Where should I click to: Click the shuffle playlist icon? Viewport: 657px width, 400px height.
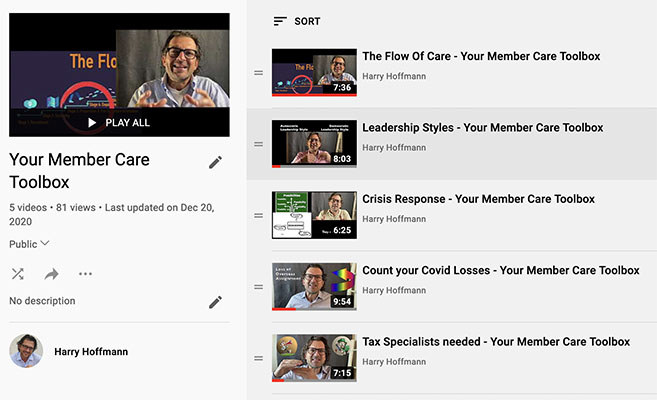(18, 273)
